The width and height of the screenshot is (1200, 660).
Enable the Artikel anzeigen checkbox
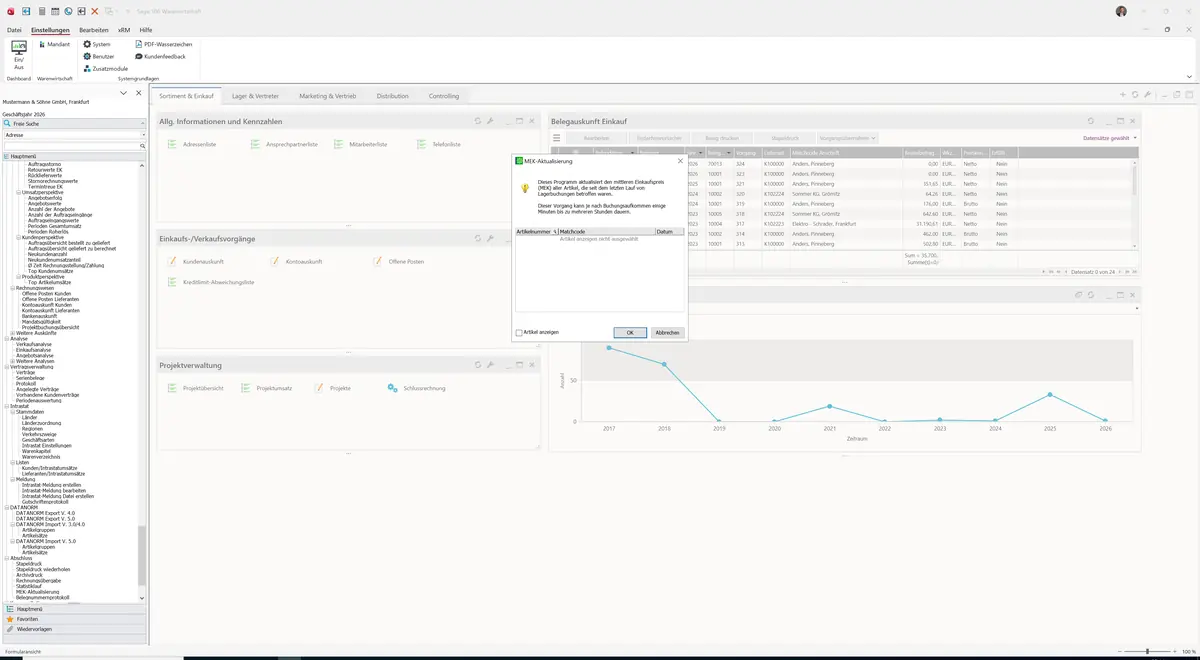point(519,332)
